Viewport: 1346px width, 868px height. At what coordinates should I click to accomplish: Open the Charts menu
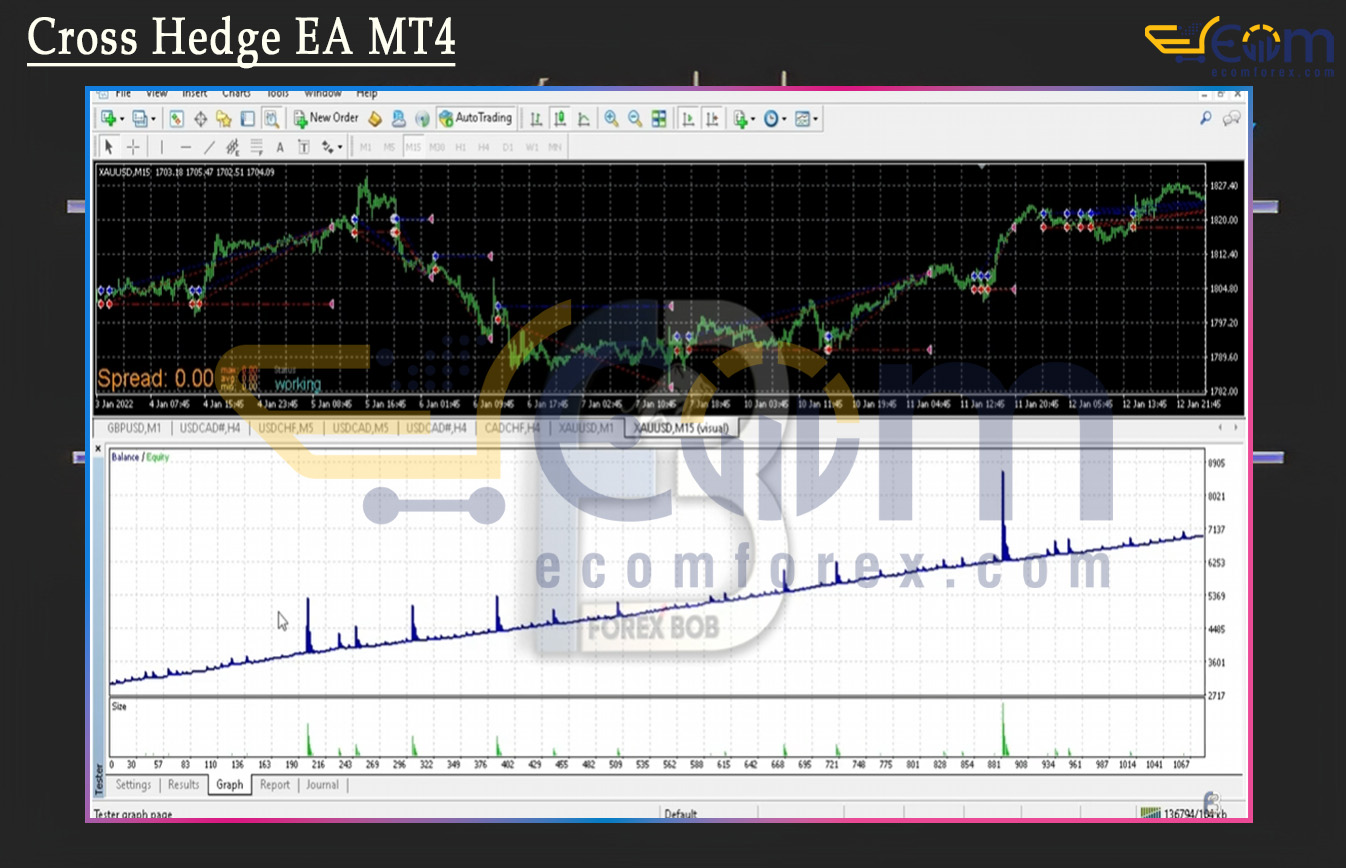236,93
